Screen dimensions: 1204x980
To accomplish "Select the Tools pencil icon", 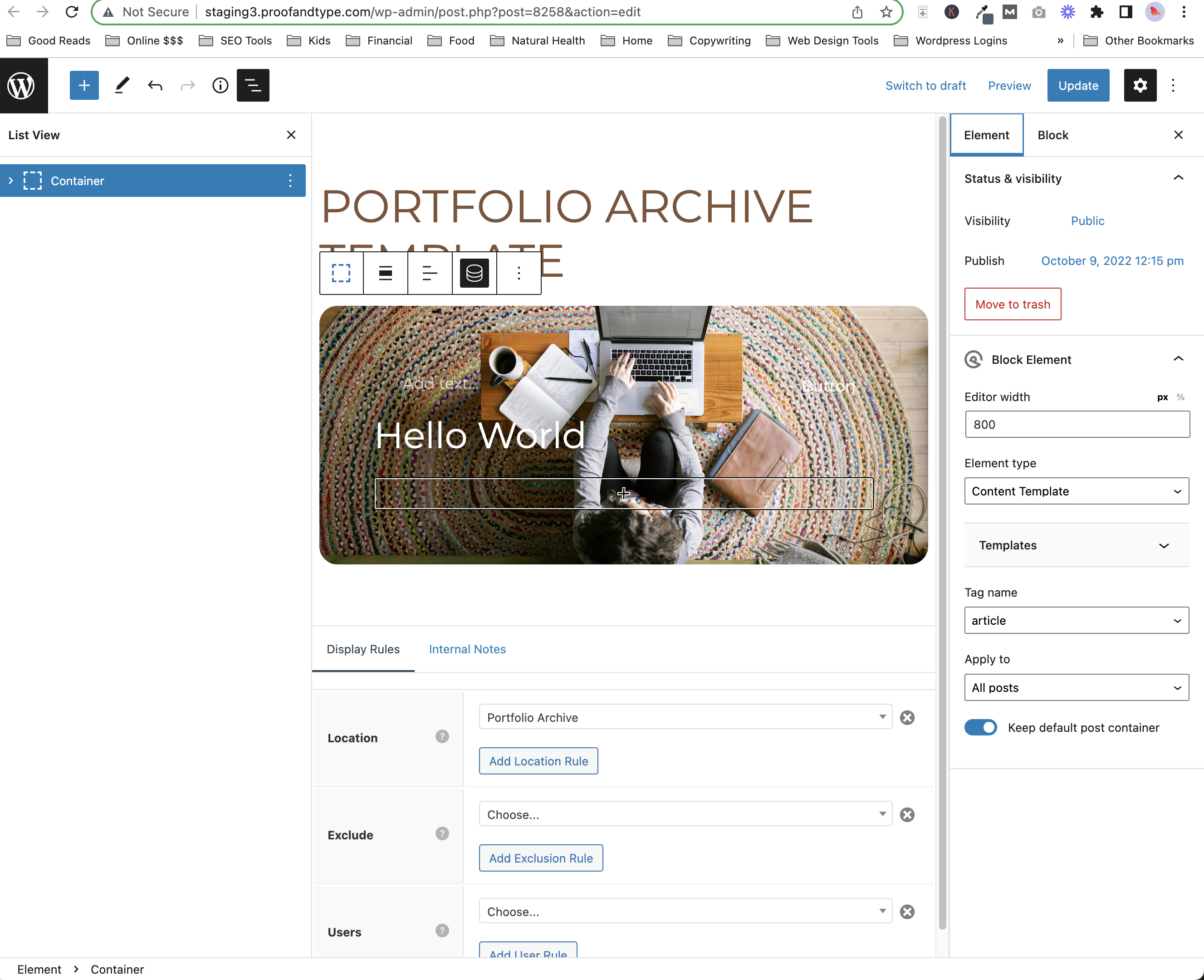I will coord(122,86).
